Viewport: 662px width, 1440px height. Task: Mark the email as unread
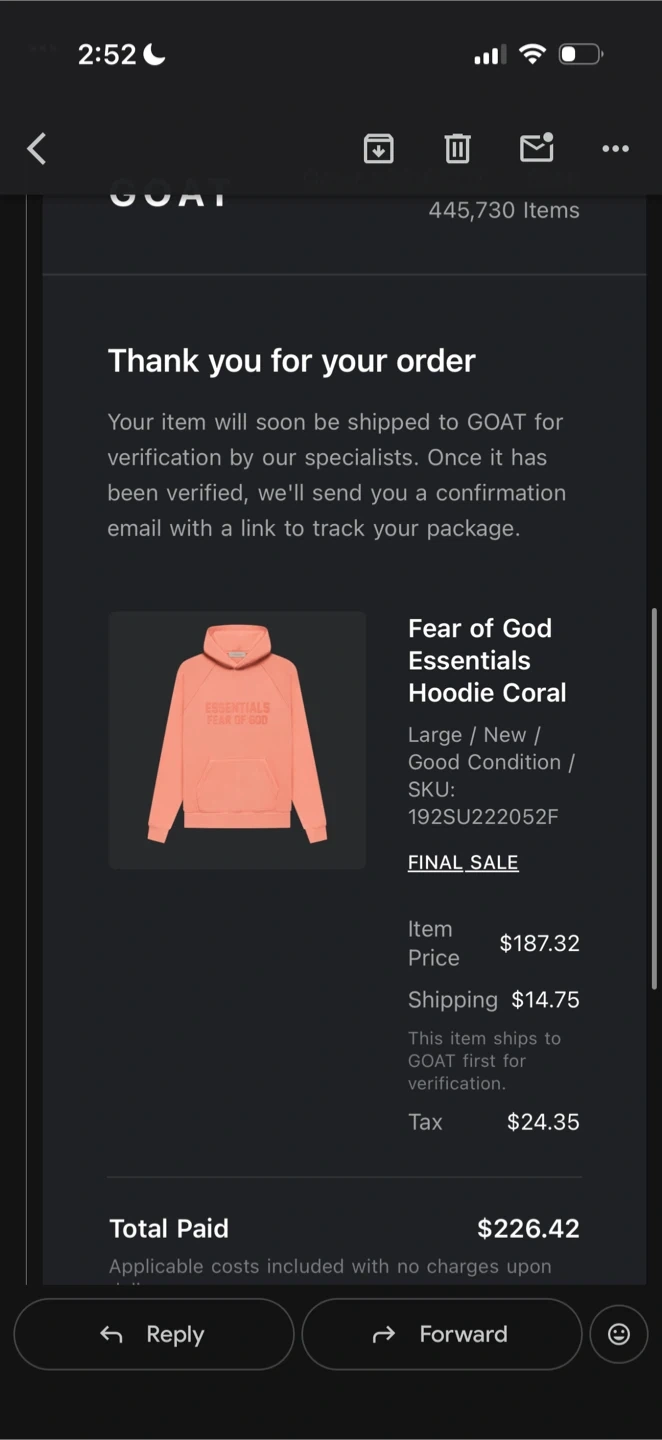(537, 148)
